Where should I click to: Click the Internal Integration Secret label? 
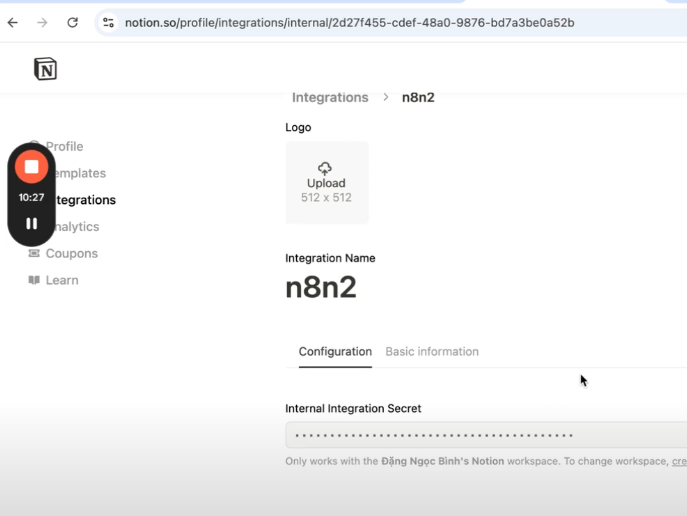click(x=353, y=408)
